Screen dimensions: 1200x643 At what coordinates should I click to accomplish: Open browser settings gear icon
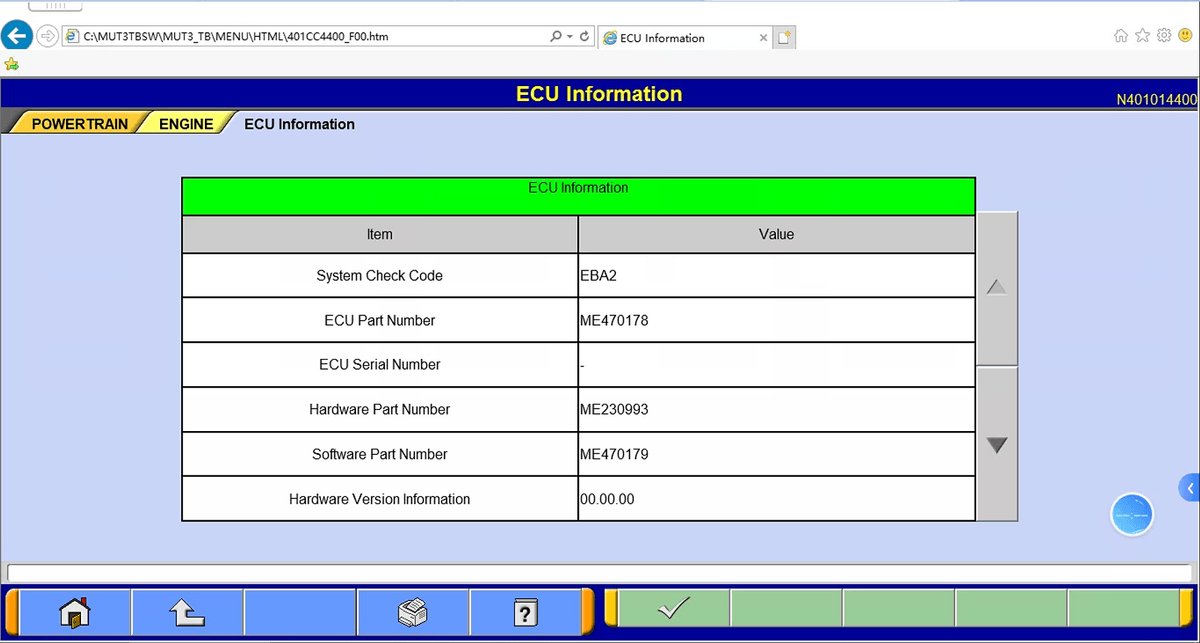(x=1164, y=36)
